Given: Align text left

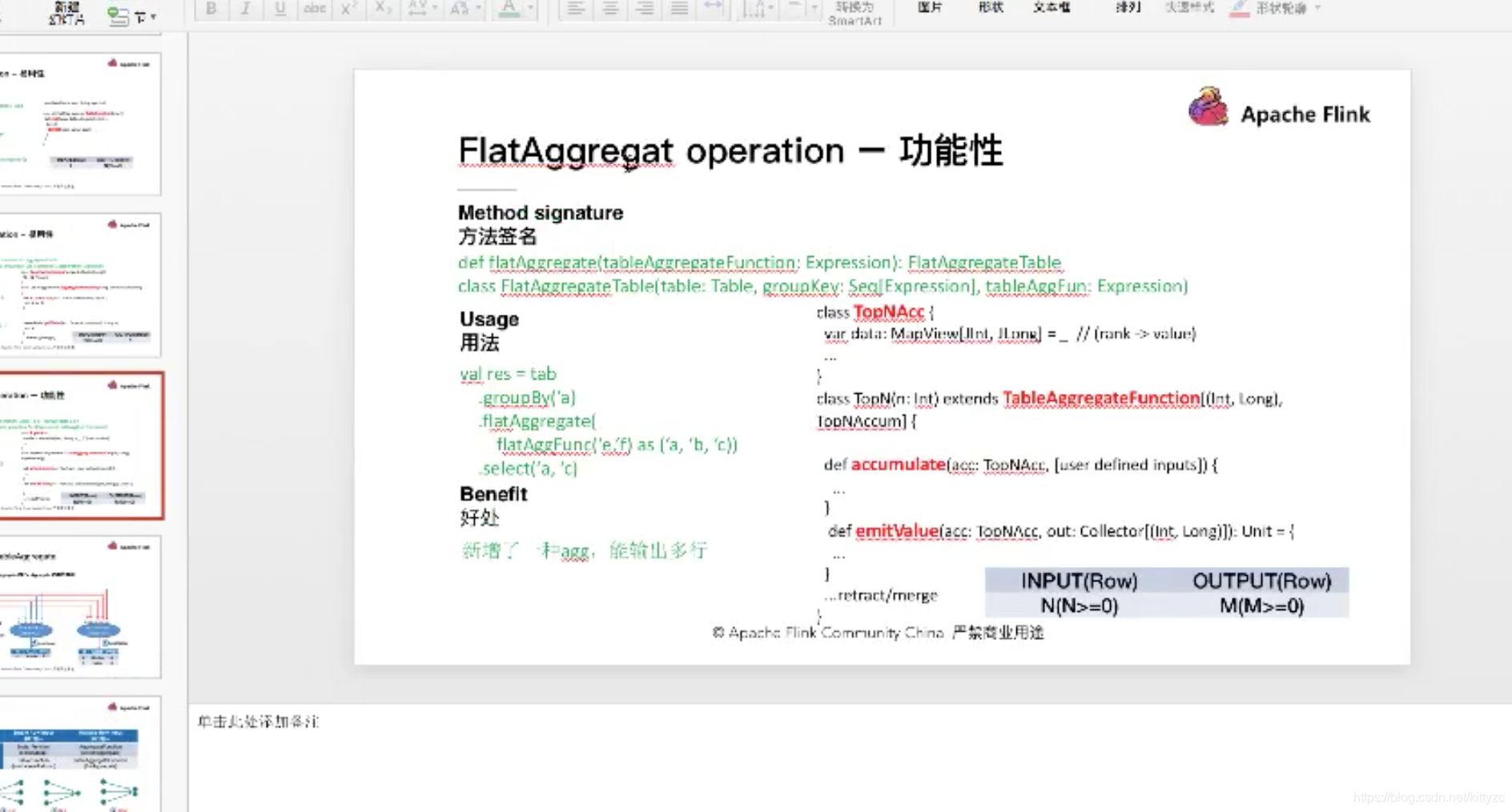Looking at the screenshot, I should click(575, 8).
